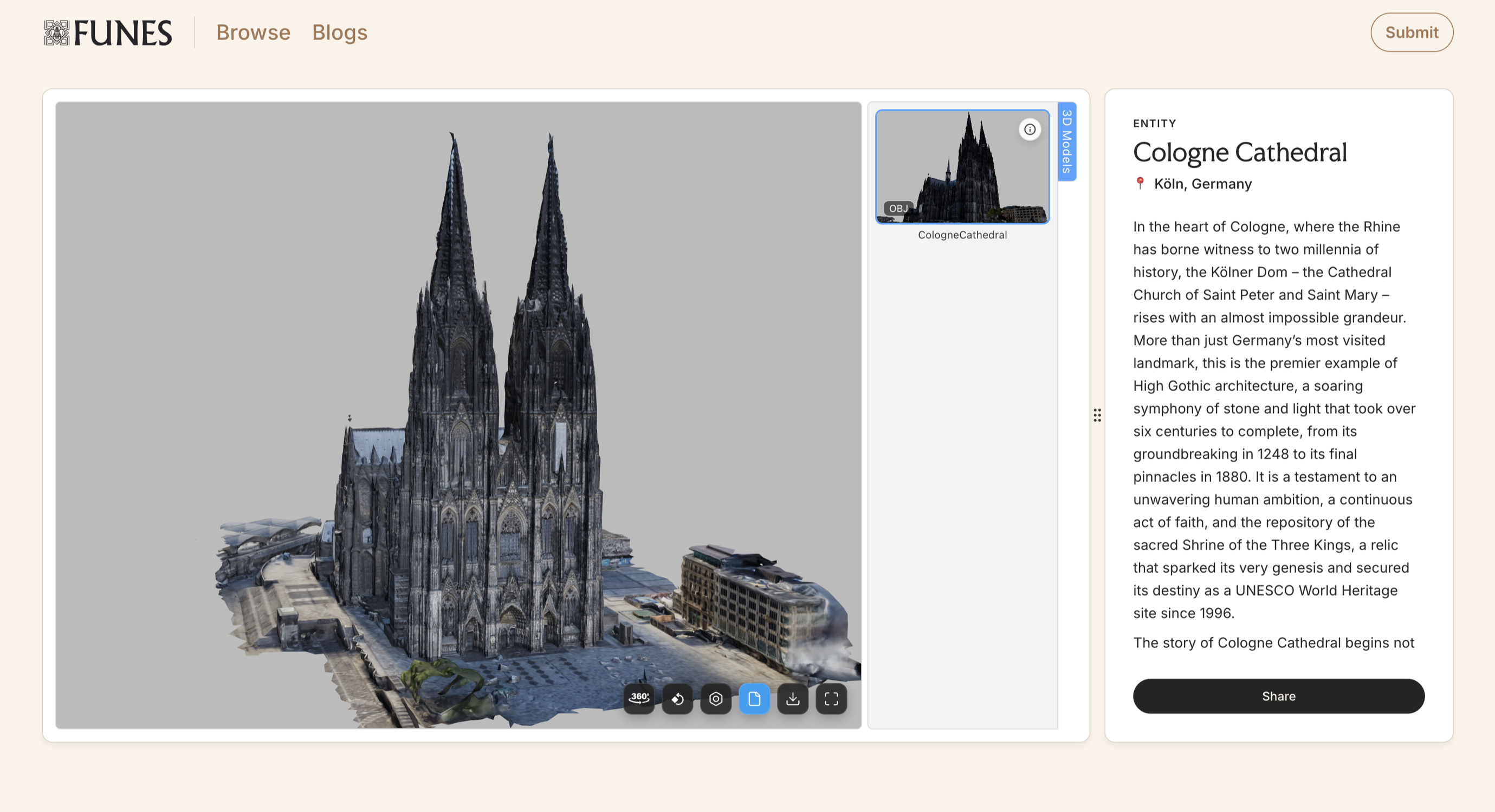Click the CologneCathedral caption under the thumbnail
The image size is (1495, 812).
(962, 235)
